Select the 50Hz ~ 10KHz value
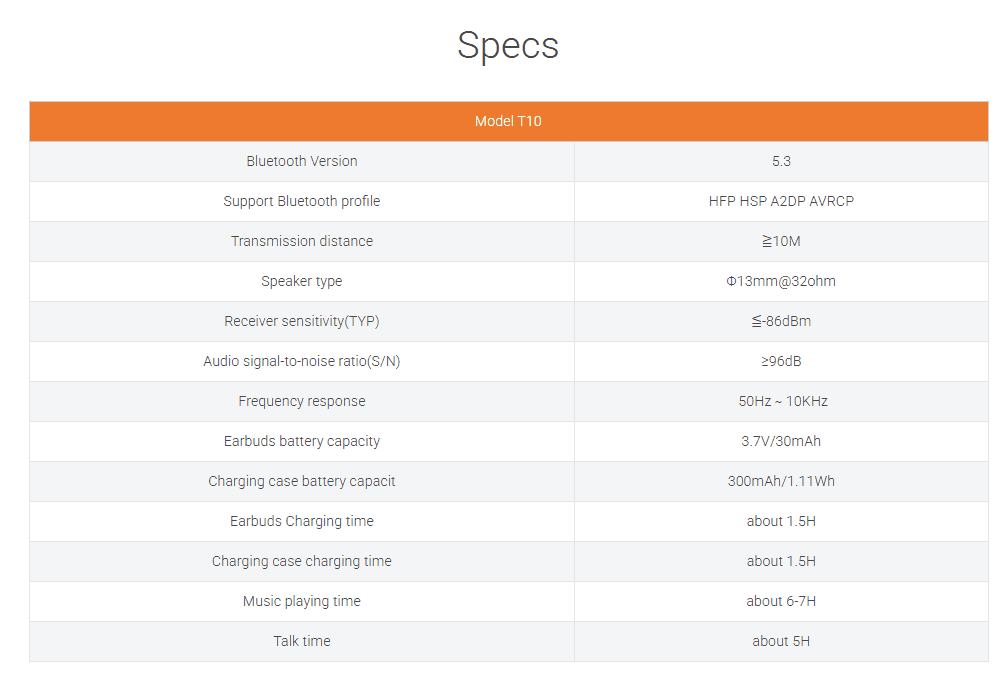Viewport: 1002px width, 681px height. 783,401
